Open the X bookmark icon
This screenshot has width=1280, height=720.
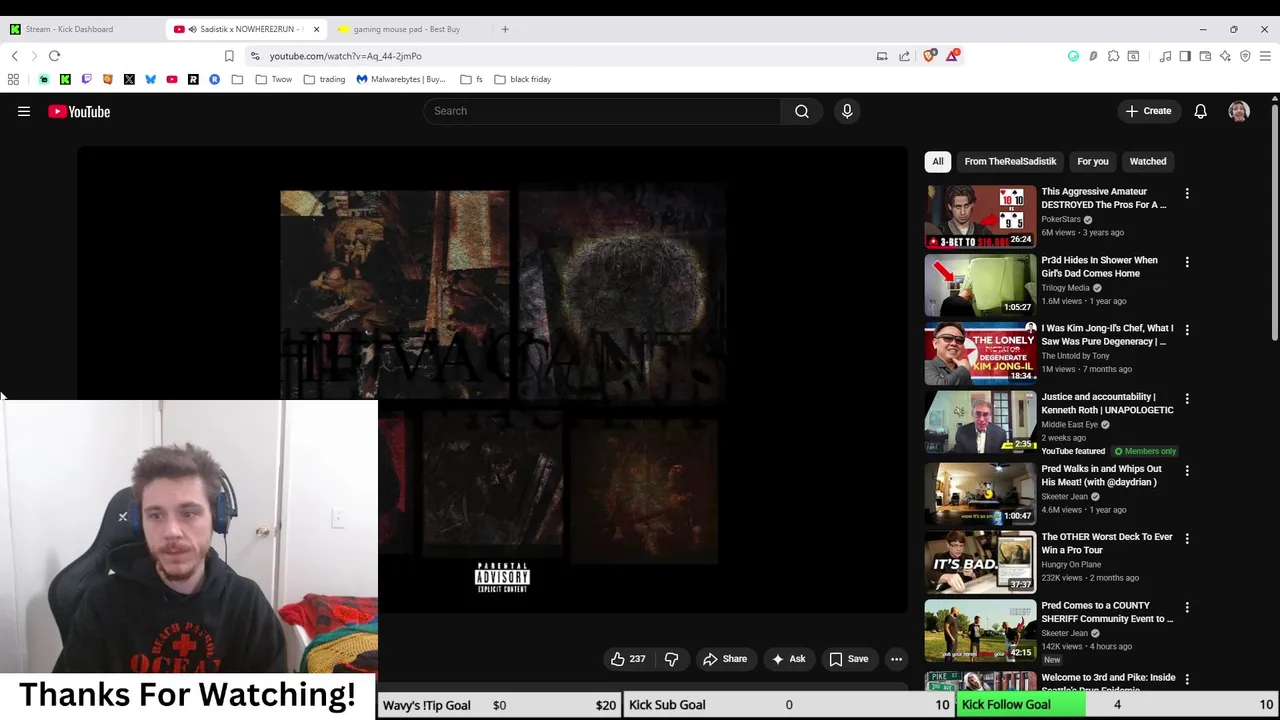(x=129, y=79)
